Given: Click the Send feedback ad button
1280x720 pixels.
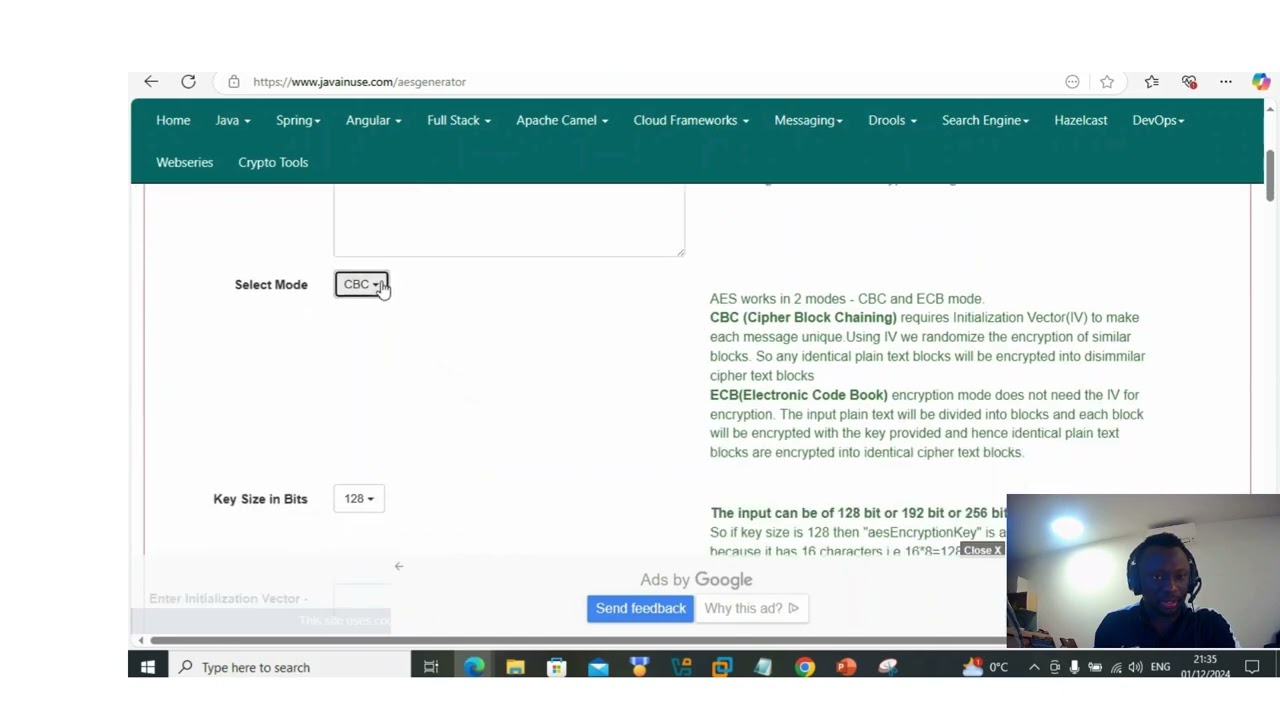Looking at the screenshot, I should click(641, 608).
